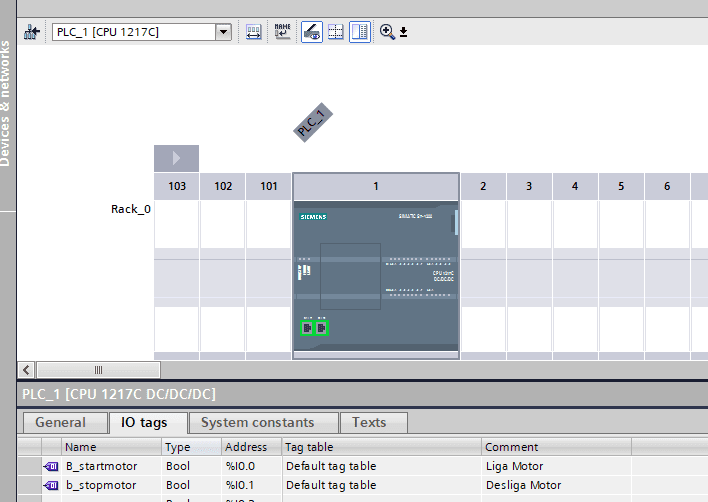Click Default tag table for B_startmotor
Viewport: 708px width, 502px height.
click(x=382, y=466)
